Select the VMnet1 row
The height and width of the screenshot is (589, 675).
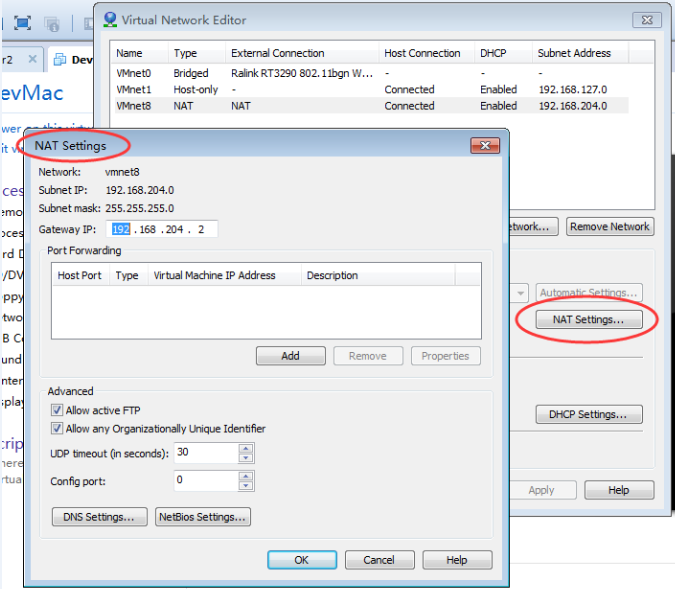tap(372, 90)
